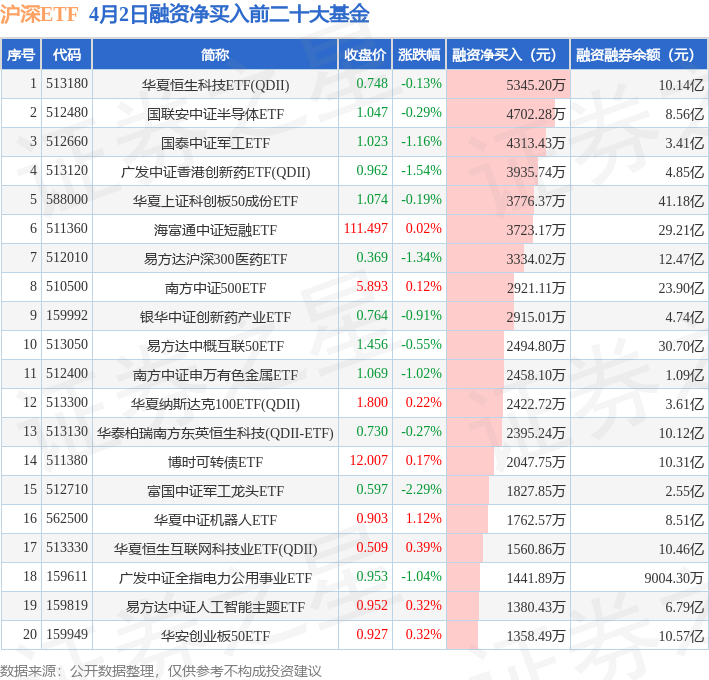Click fund name 华夏上证科创板50成份ETF
This screenshot has width=709, height=680.
point(215,201)
